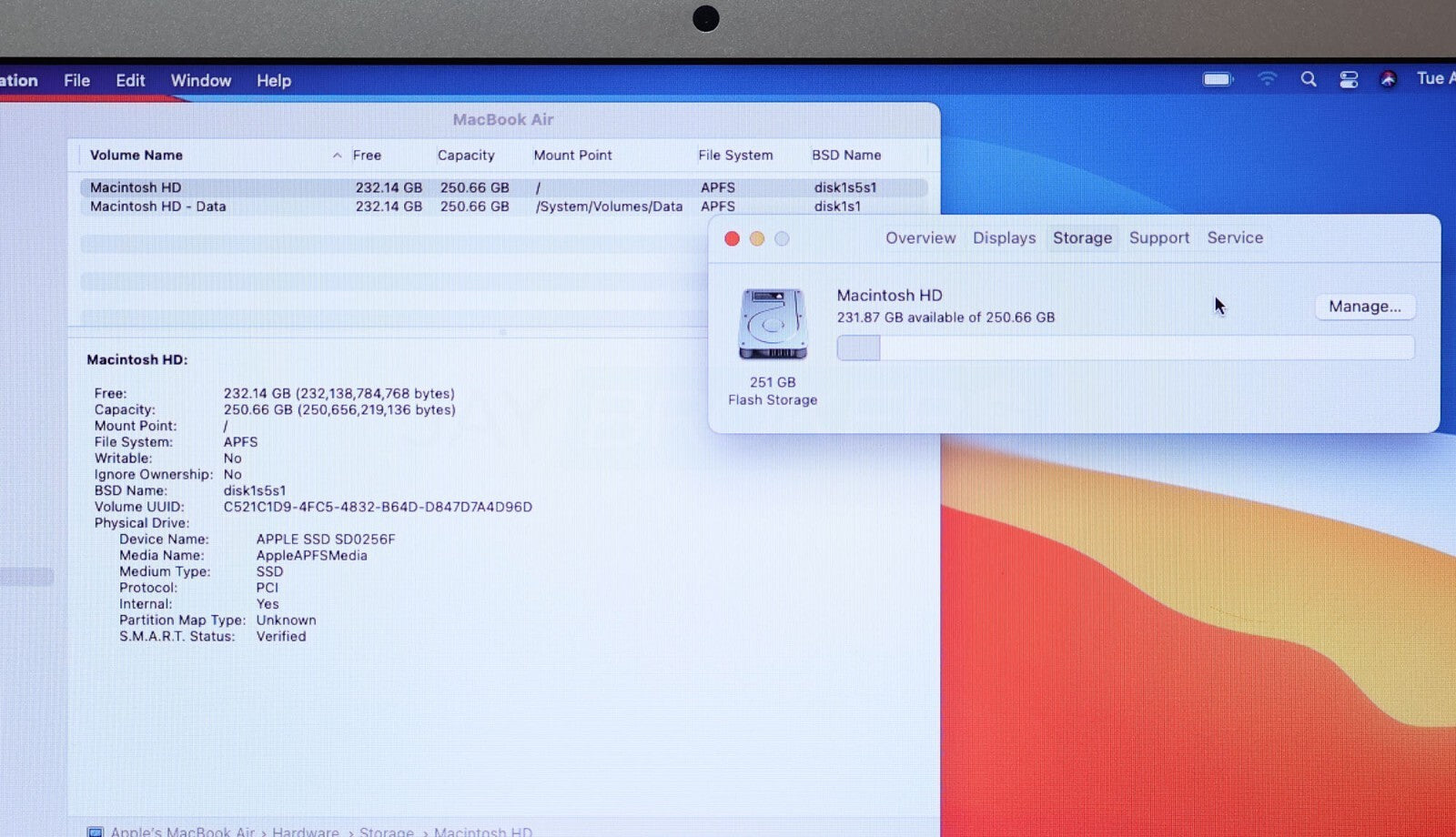Click the S.M.A.R.T. Status Verified value
Viewport: 1456px width, 837px height.
pos(281,637)
